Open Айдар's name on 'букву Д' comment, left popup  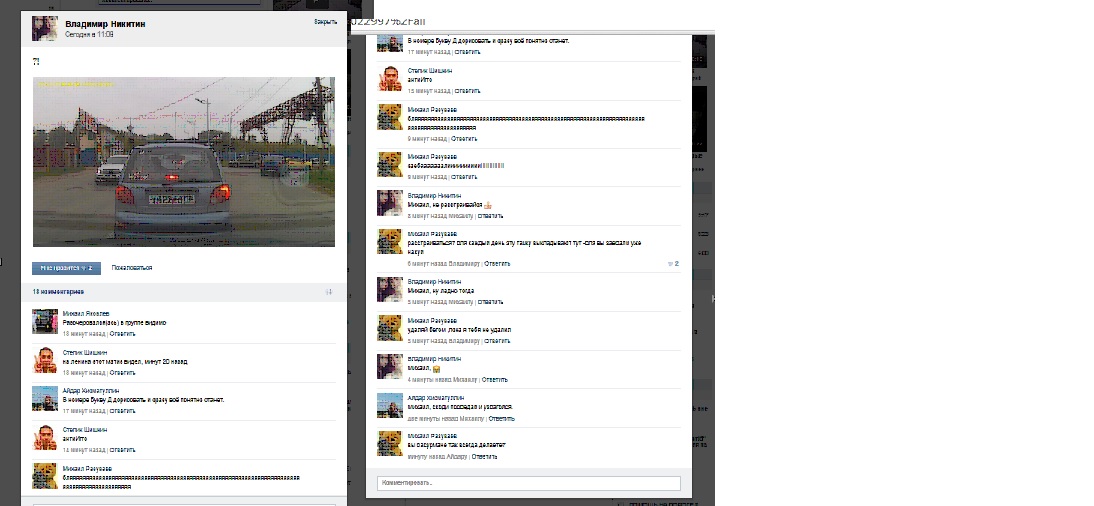(91, 391)
